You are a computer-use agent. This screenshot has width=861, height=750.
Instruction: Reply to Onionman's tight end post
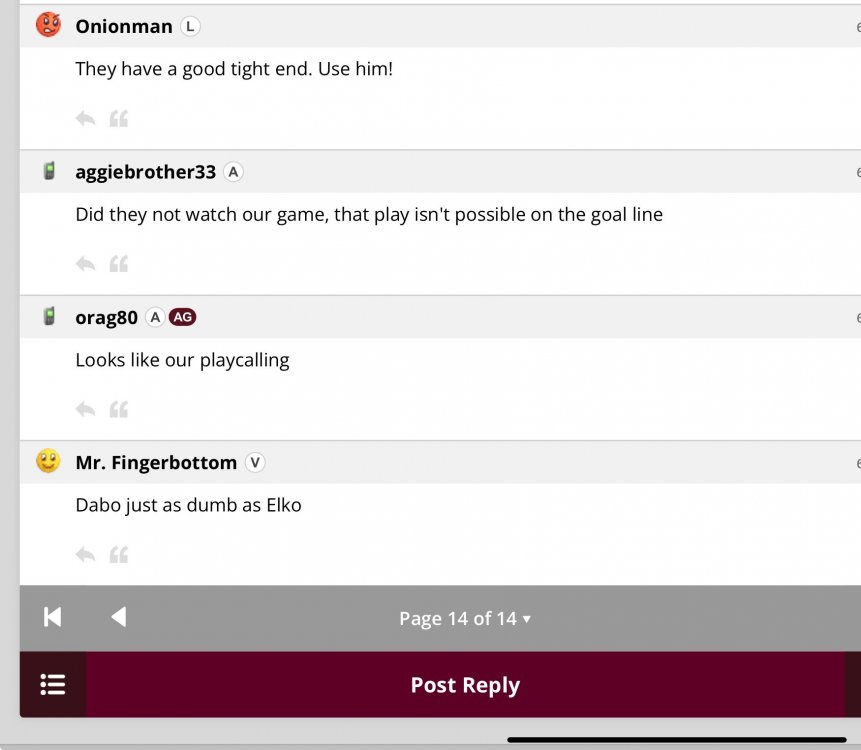click(85, 119)
